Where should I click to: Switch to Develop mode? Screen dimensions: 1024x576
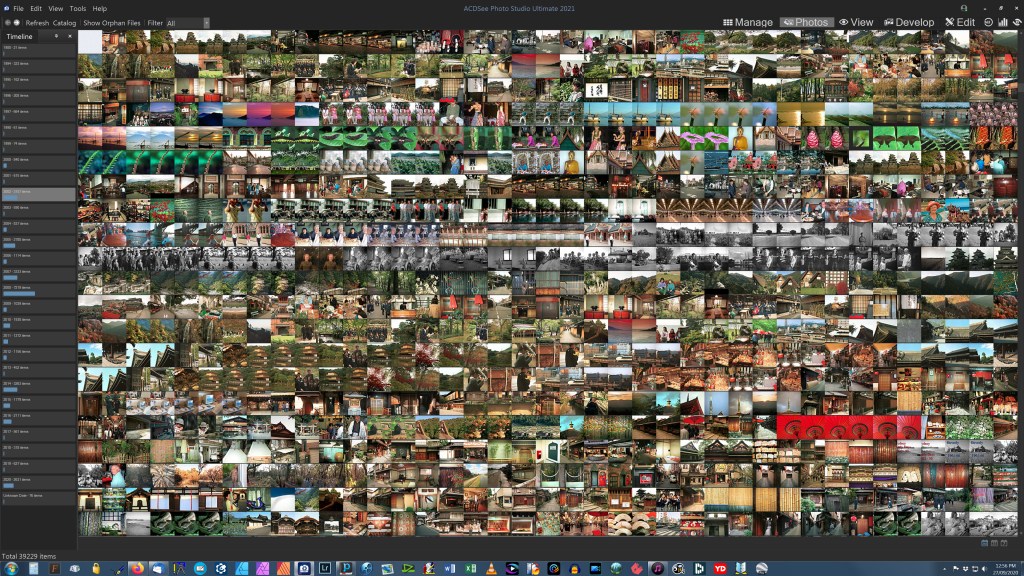[909, 22]
